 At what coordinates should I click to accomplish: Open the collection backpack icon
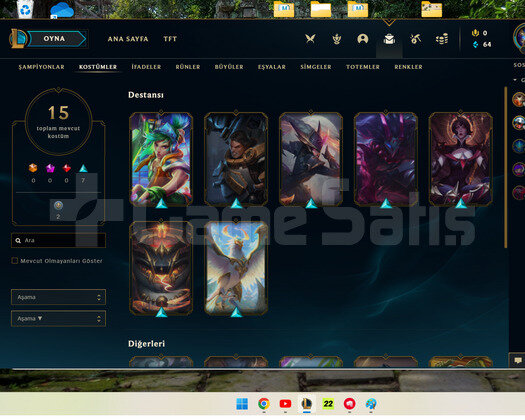pos(389,39)
